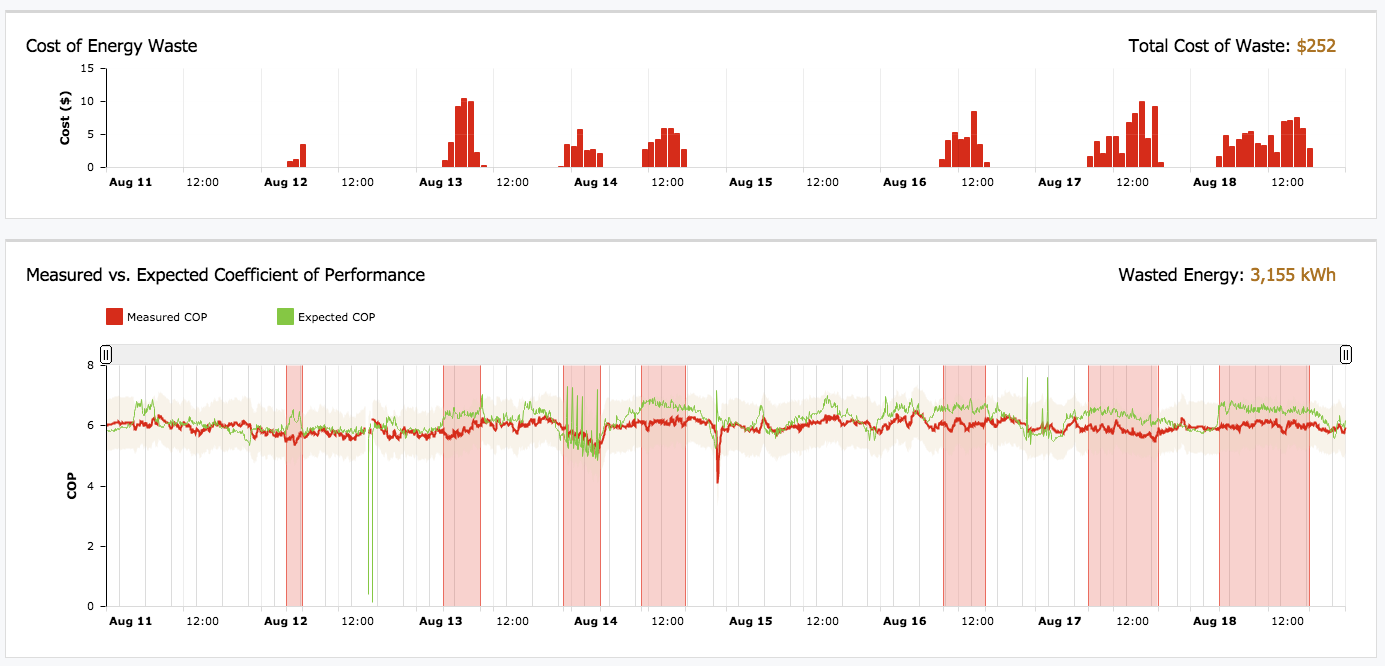Click the "15" y-axis tick in the cost chart
Screen dimensions: 1385x666
pyautogui.click(x=88, y=68)
